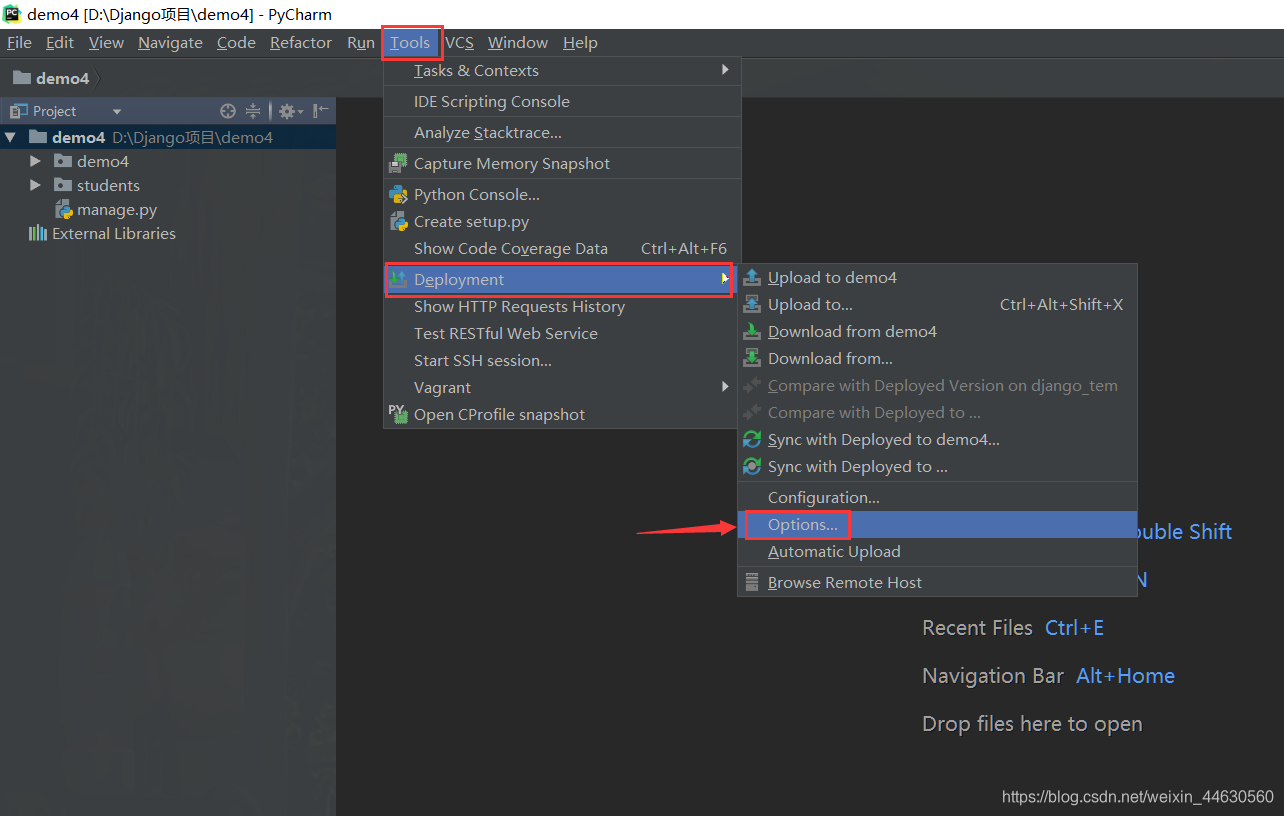Click the Capture Memory Snapshot chip icon
This screenshot has width=1284, height=816.
[398, 163]
